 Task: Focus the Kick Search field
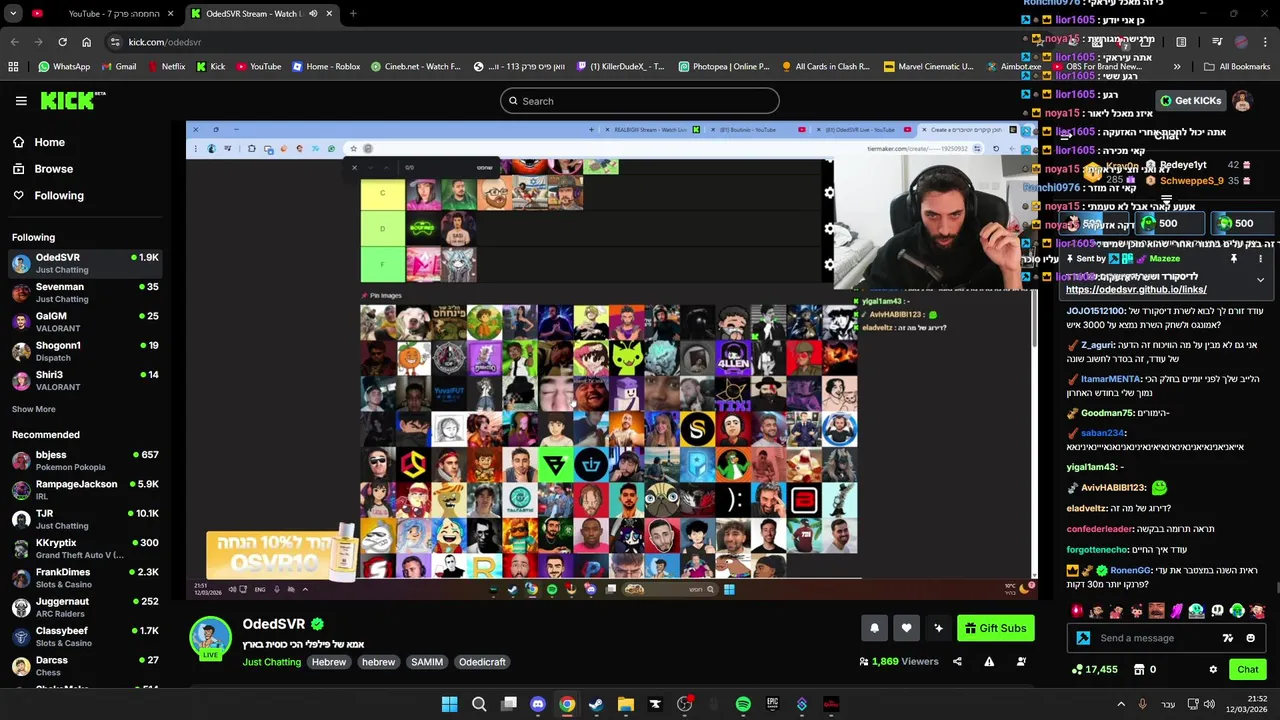pos(639,101)
